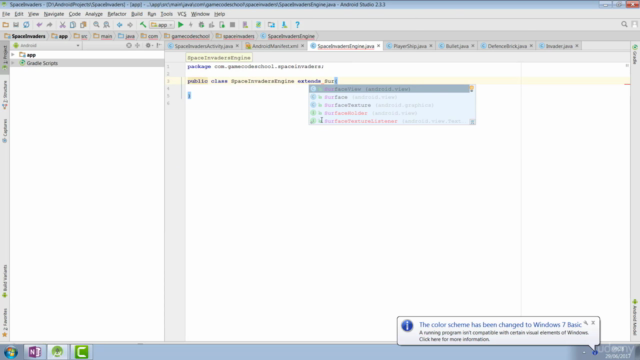The height and width of the screenshot is (360, 640).
Task: Choose SurfaceHolder completion suggestion
Action: pyautogui.click(x=392, y=113)
